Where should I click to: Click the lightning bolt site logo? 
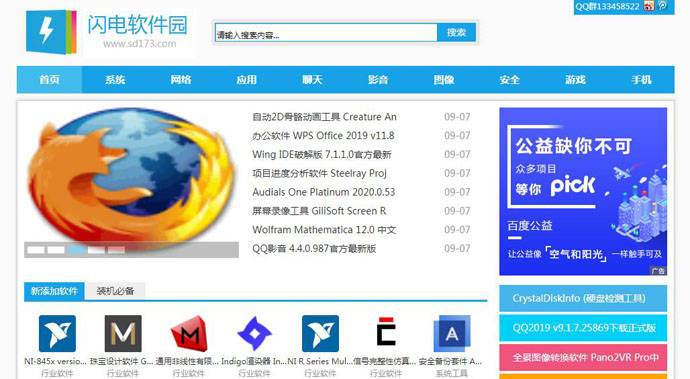(x=51, y=32)
